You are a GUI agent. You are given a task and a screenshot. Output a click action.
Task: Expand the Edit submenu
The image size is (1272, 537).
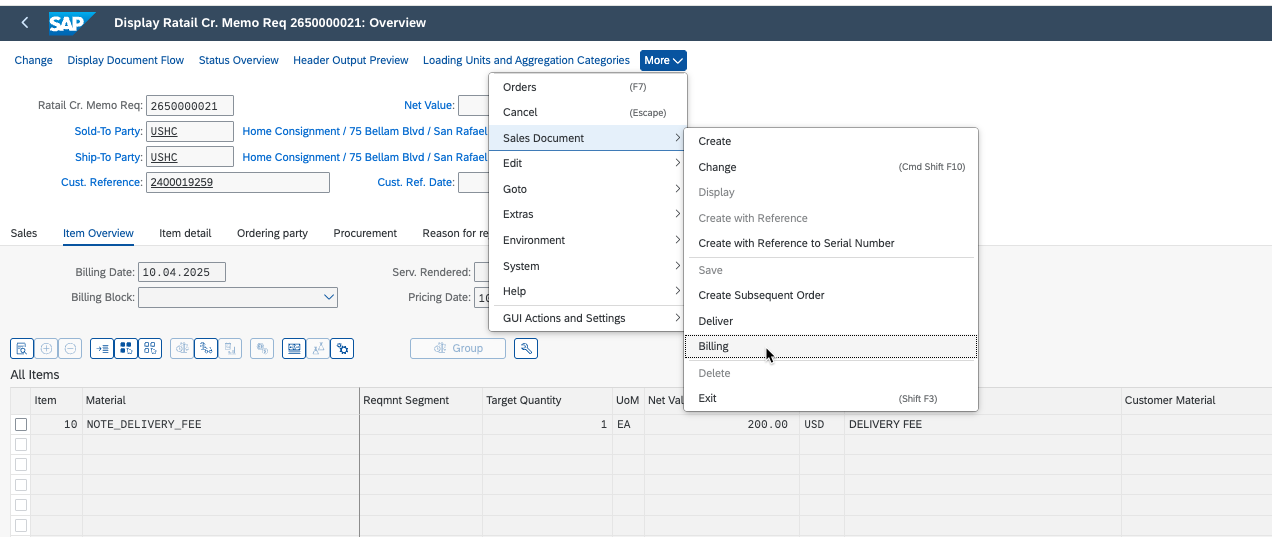coord(587,163)
